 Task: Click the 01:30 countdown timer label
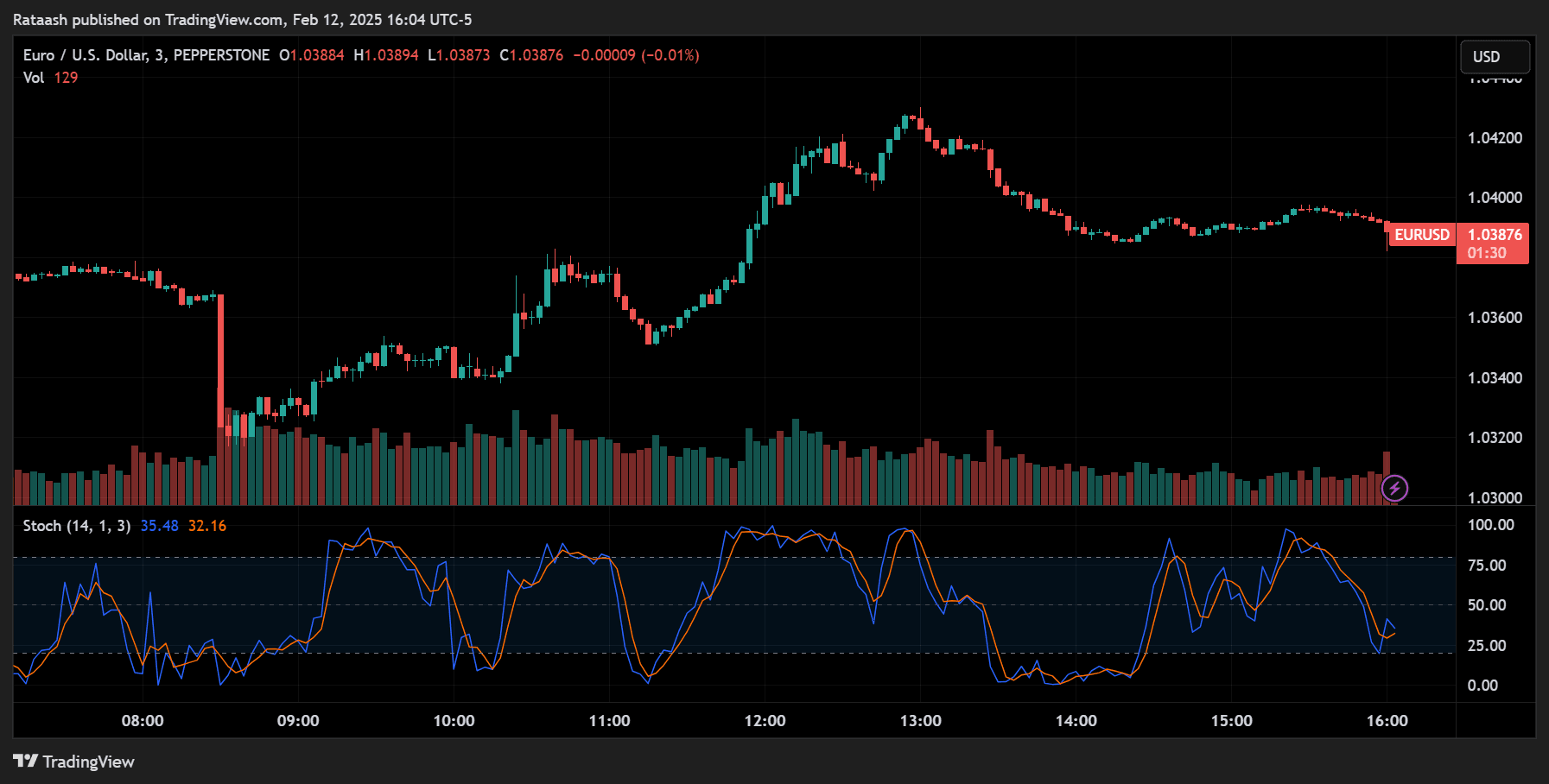pos(1488,251)
